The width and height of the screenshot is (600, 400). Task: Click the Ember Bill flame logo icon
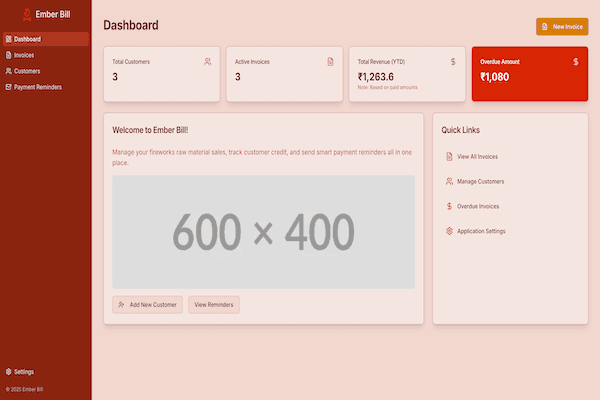(x=26, y=15)
